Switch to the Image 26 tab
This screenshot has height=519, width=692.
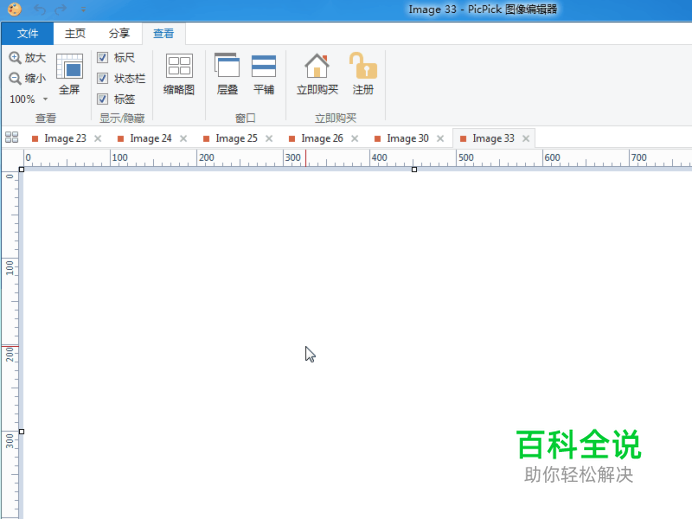322,139
